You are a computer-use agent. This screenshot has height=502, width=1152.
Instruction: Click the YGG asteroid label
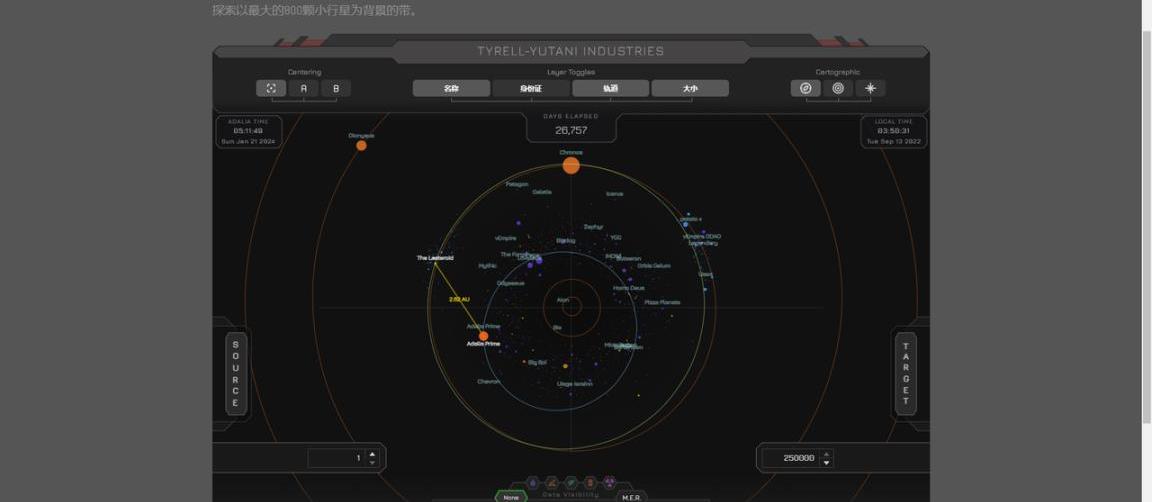pyautogui.click(x=616, y=237)
